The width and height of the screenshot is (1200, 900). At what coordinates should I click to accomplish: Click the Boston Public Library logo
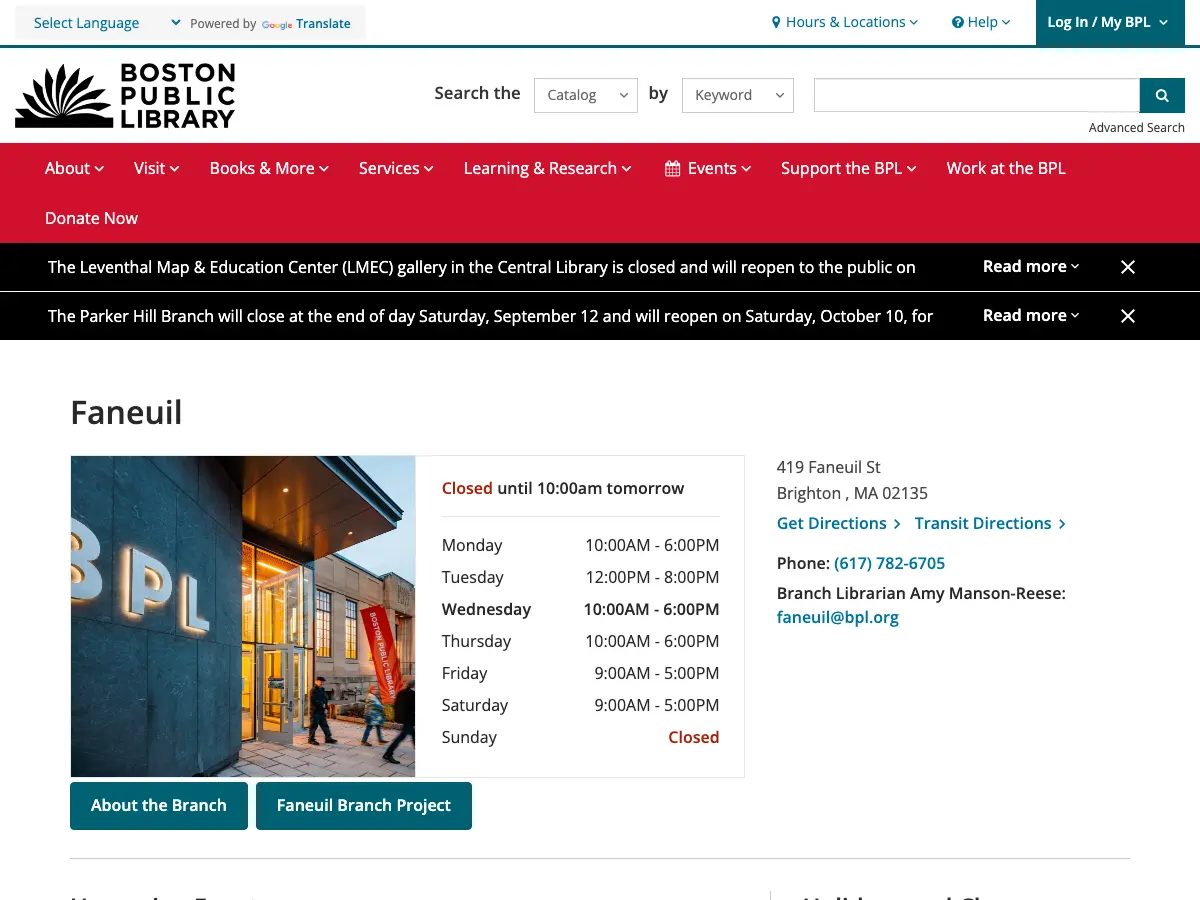point(125,95)
